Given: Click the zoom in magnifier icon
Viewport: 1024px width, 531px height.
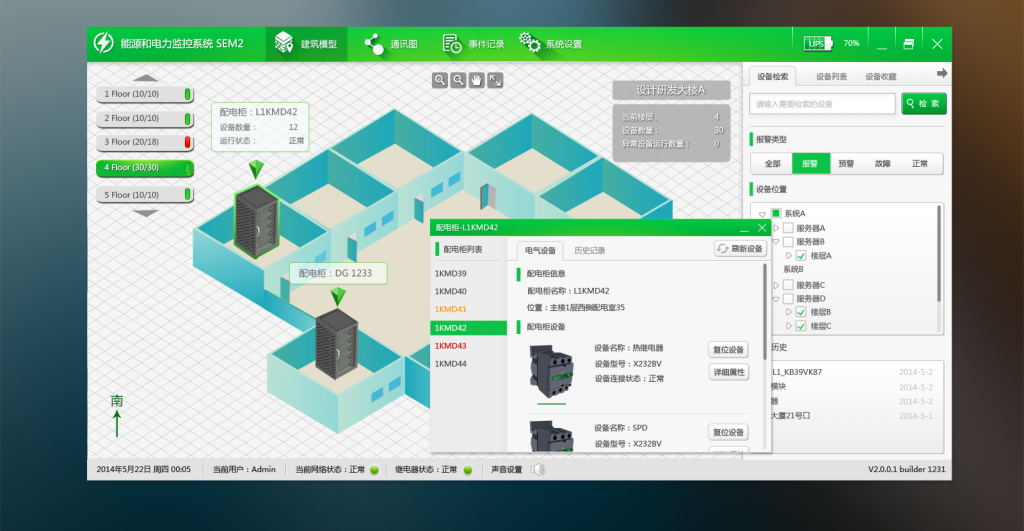Looking at the screenshot, I should pos(440,80).
